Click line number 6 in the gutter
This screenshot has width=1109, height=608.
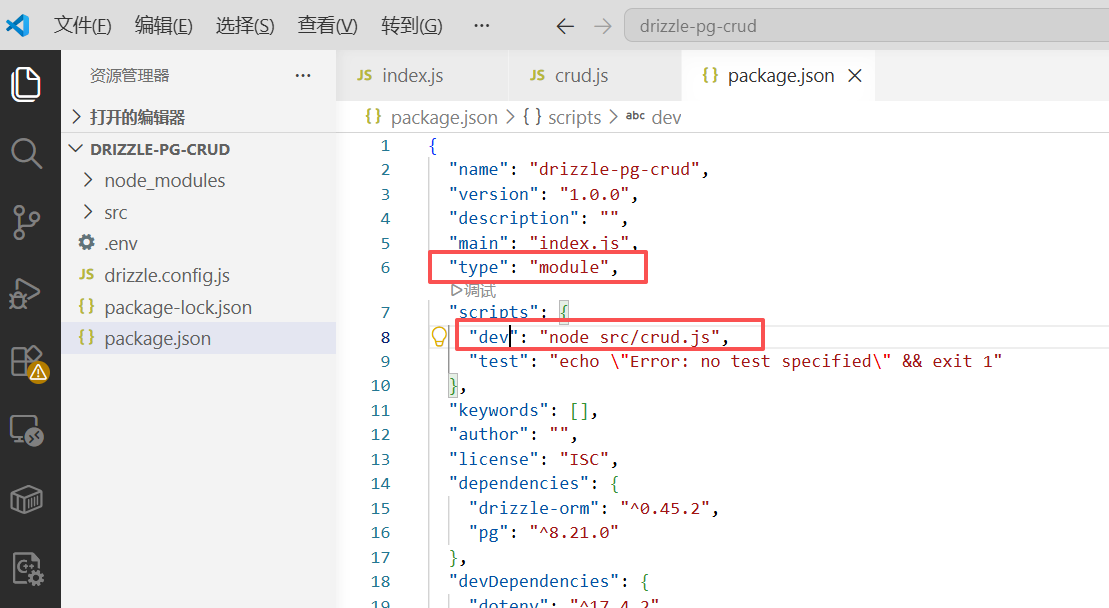point(385,267)
